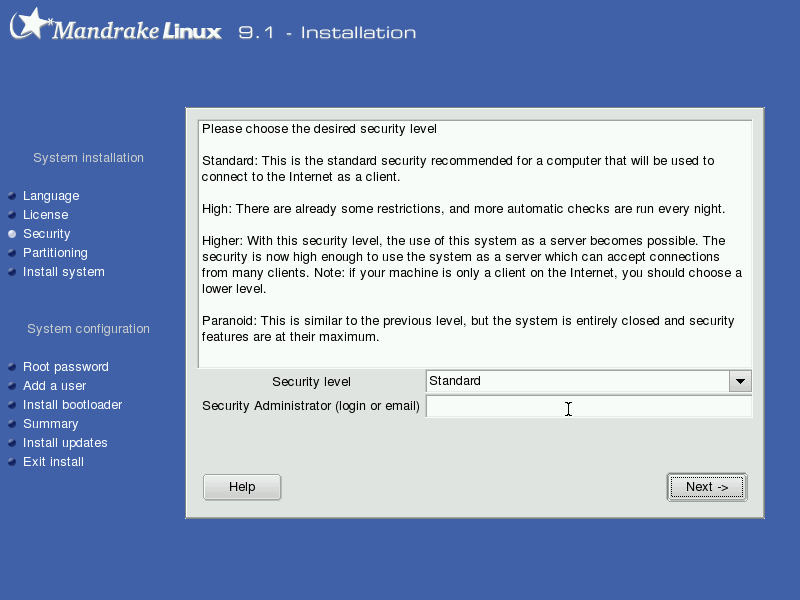Select the Install system step

[64, 272]
